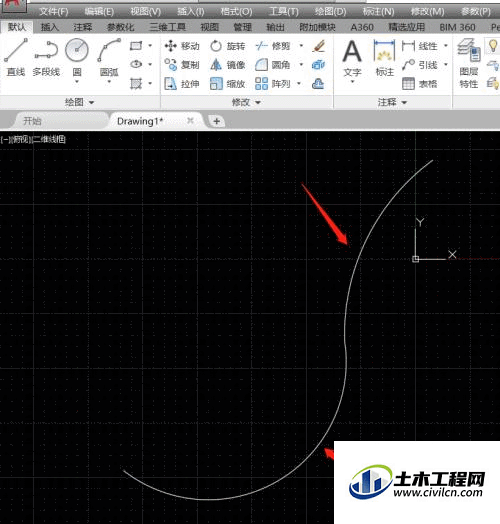
Task: Open the Array (阵列) dropdown arrow
Action: pos(299,84)
